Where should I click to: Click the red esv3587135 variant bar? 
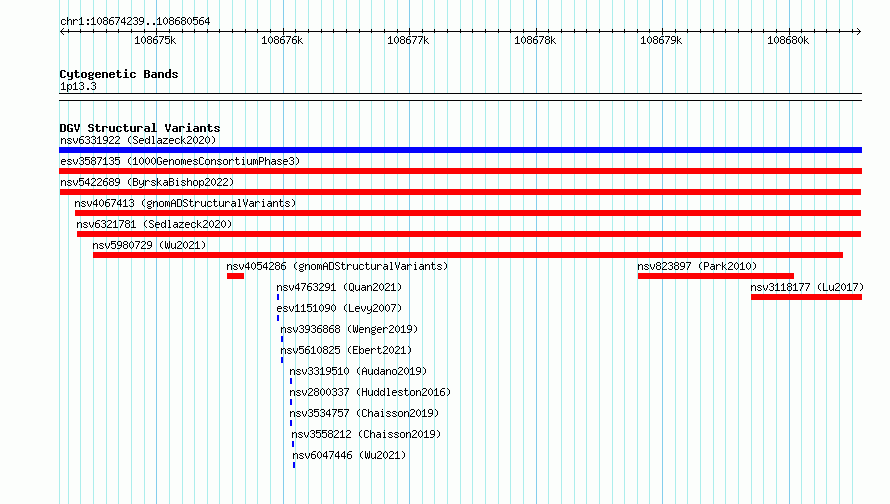pos(460,171)
